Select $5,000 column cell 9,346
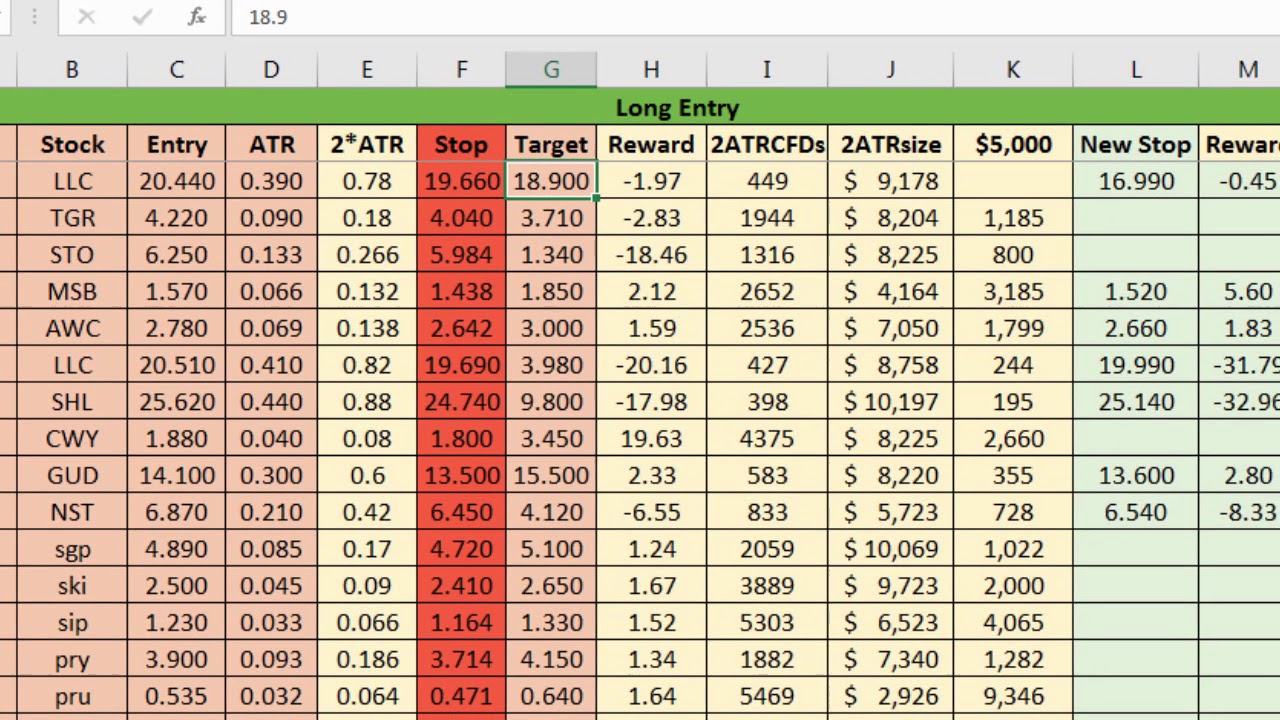 1013,696
